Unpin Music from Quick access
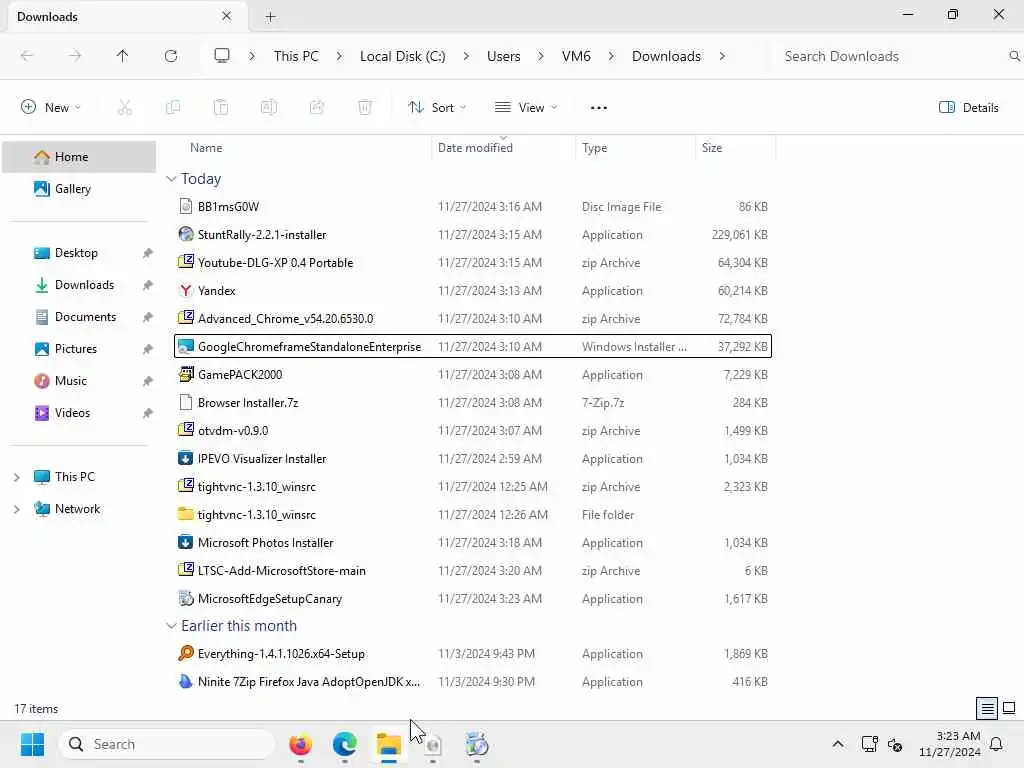 coord(148,381)
